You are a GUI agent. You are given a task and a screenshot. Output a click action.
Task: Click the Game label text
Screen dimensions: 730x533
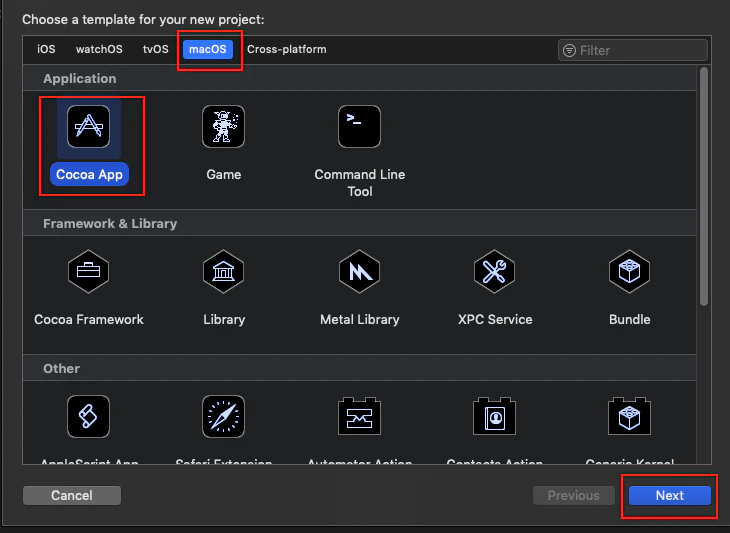tap(223, 175)
